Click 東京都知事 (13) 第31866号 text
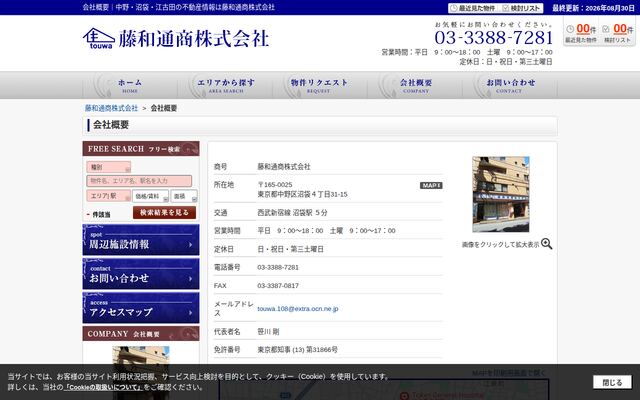The image size is (640, 400). [x=297, y=350]
